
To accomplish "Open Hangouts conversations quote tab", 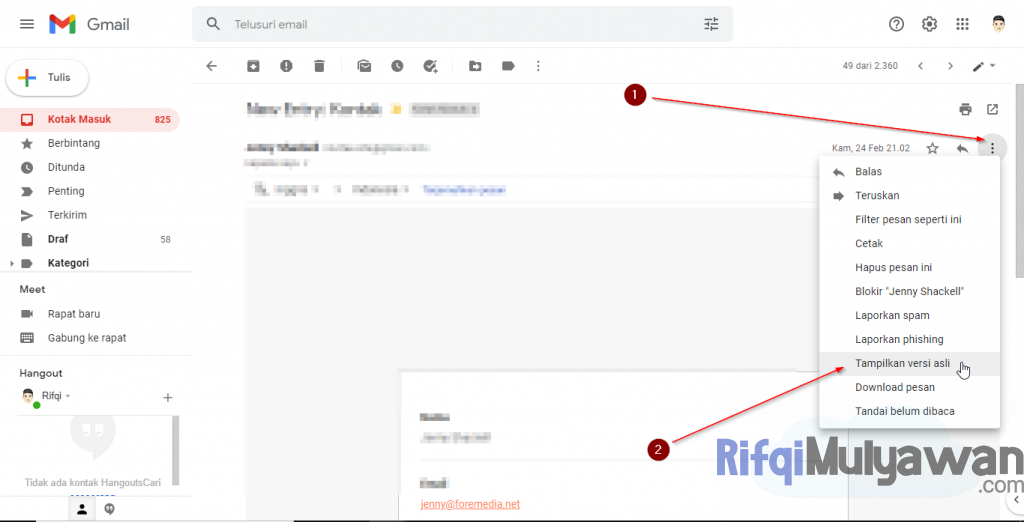I will click(x=110, y=510).
